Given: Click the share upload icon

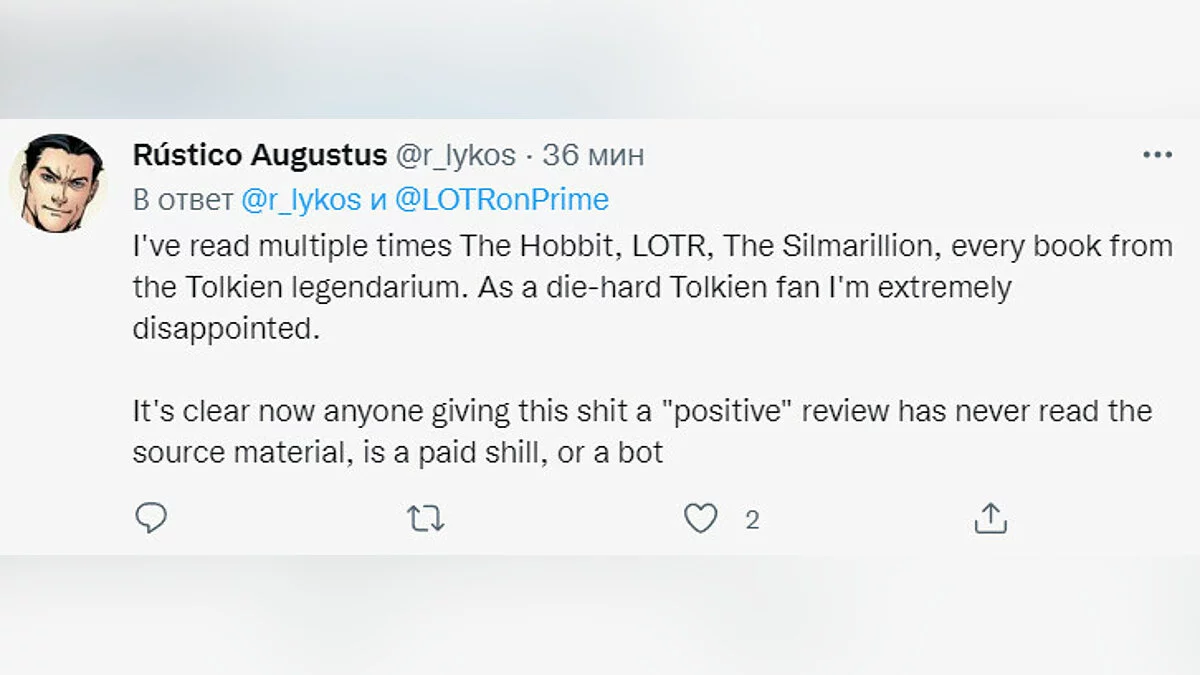Looking at the screenshot, I should pyautogui.click(x=990, y=518).
